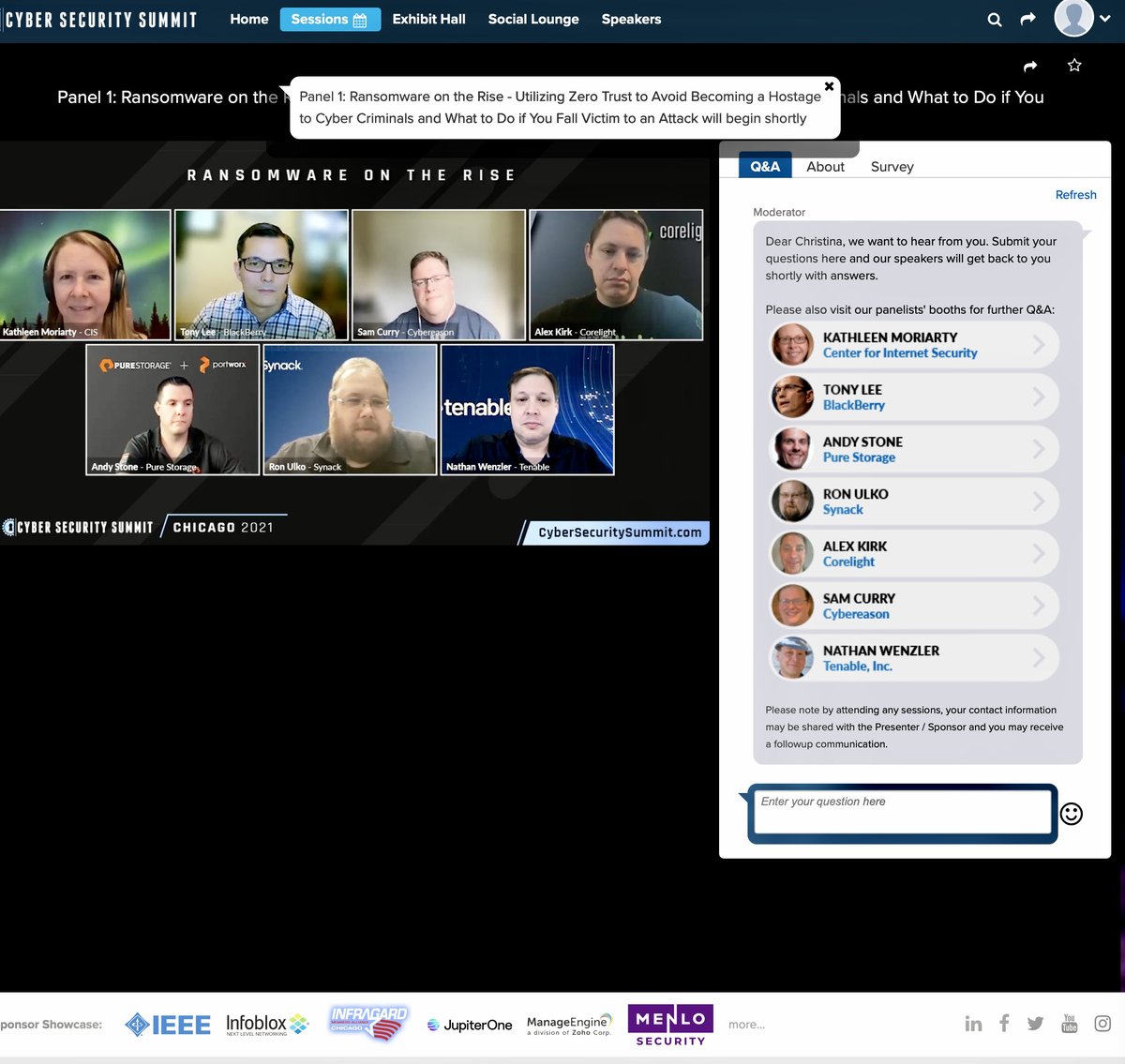Close the session notification popup
The image size is (1125, 1064).
tap(829, 86)
